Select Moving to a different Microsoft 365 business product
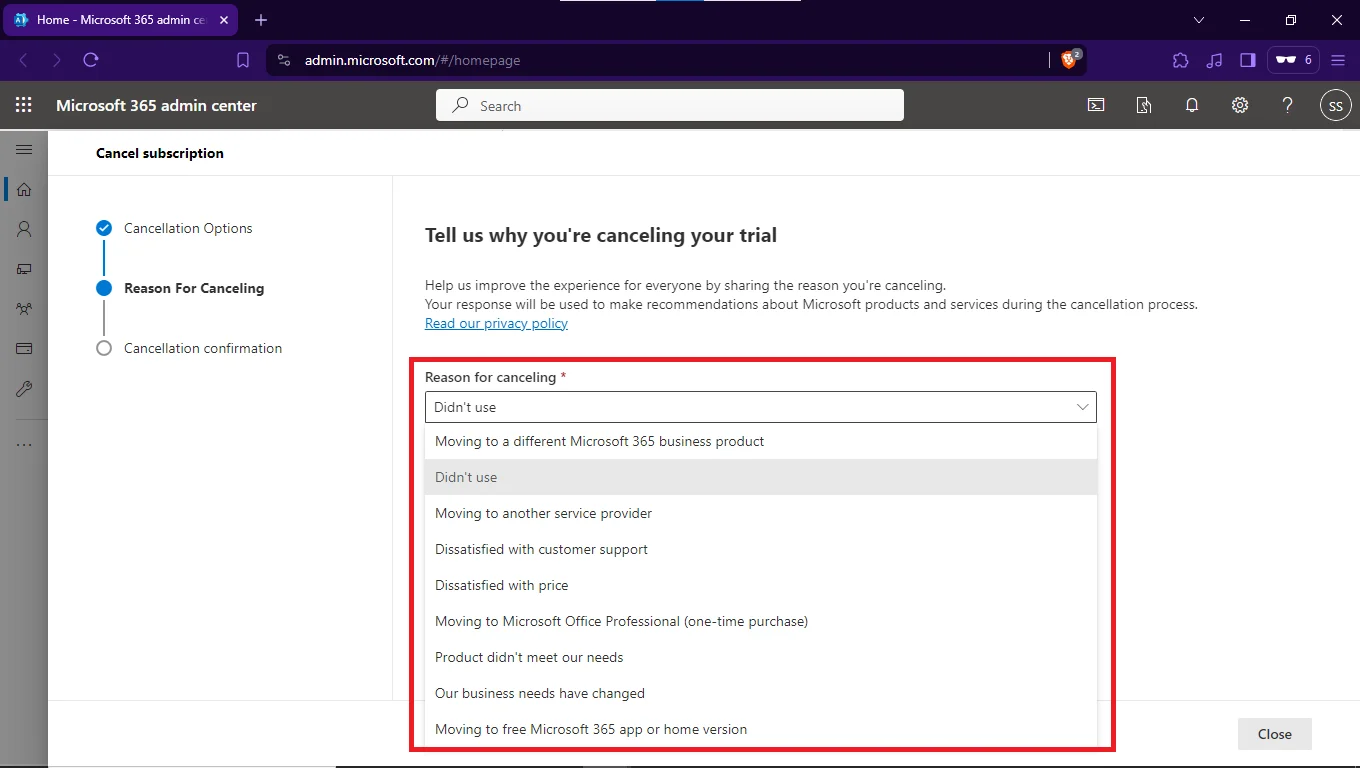 (x=761, y=441)
